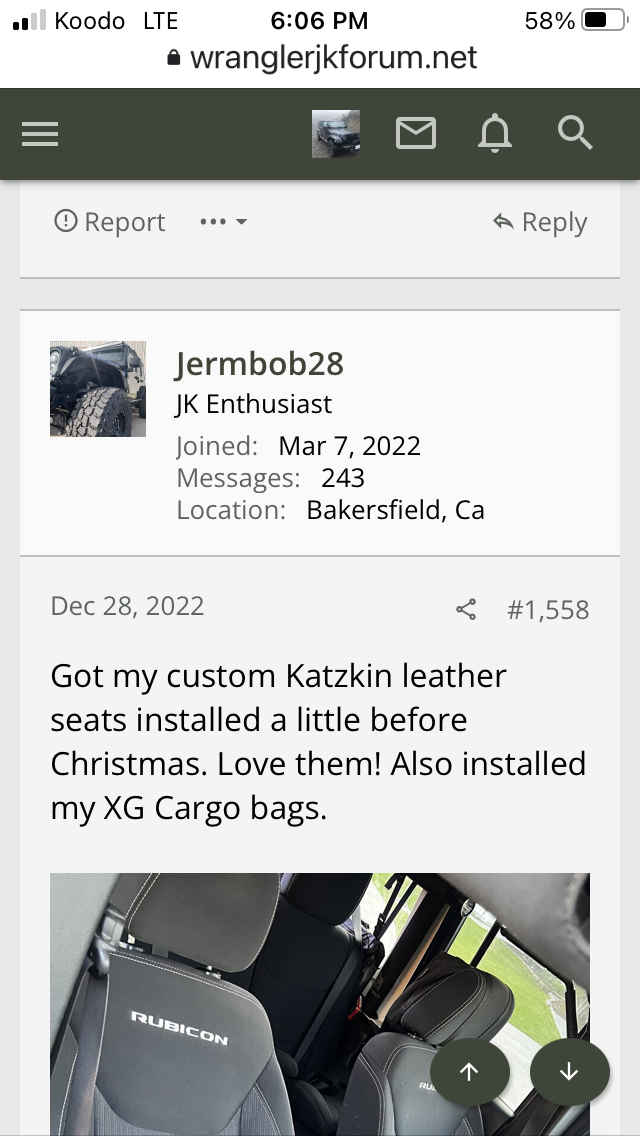
Task: Open the hamburger navigation menu
Action: point(40,134)
